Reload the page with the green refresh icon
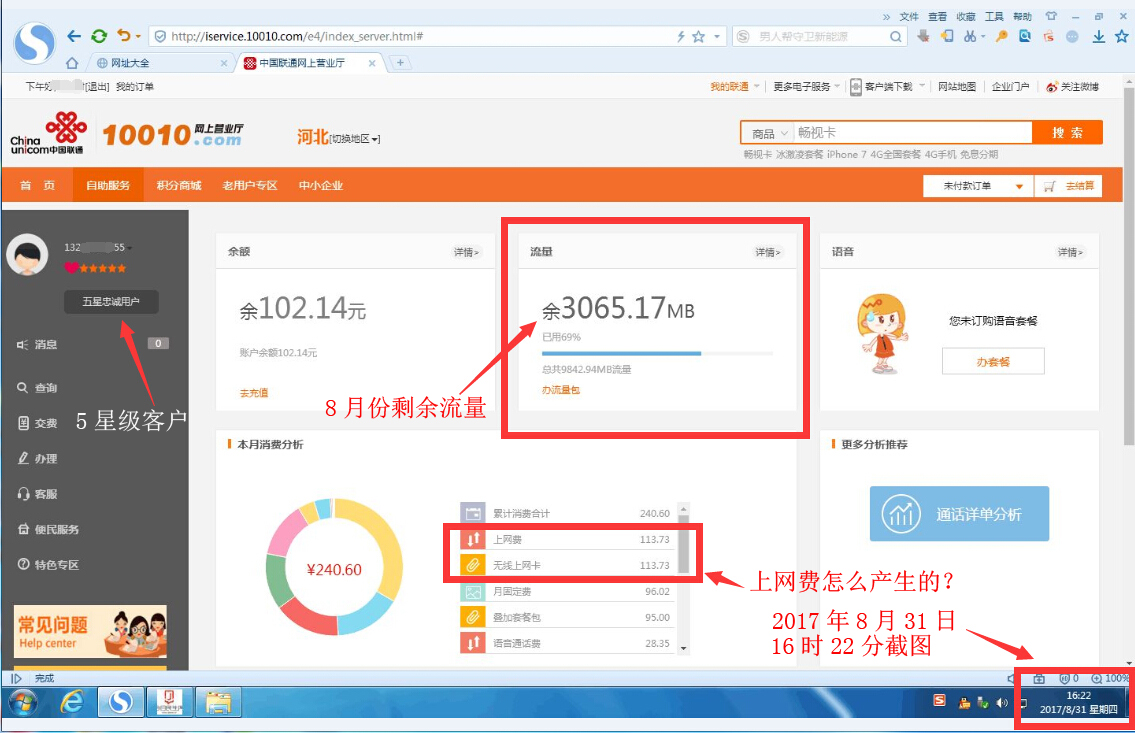1135x733 pixels. (x=98, y=36)
